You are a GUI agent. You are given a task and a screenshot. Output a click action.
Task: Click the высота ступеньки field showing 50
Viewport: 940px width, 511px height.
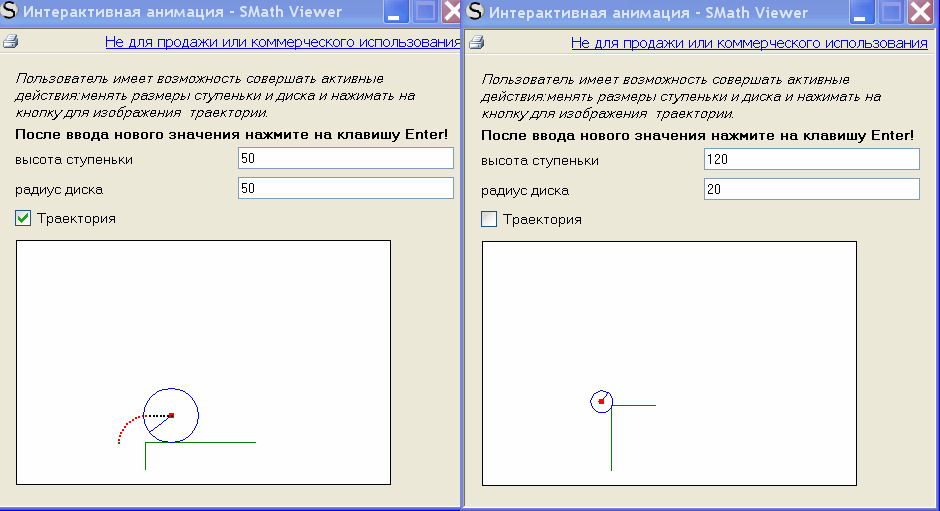(x=345, y=158)
